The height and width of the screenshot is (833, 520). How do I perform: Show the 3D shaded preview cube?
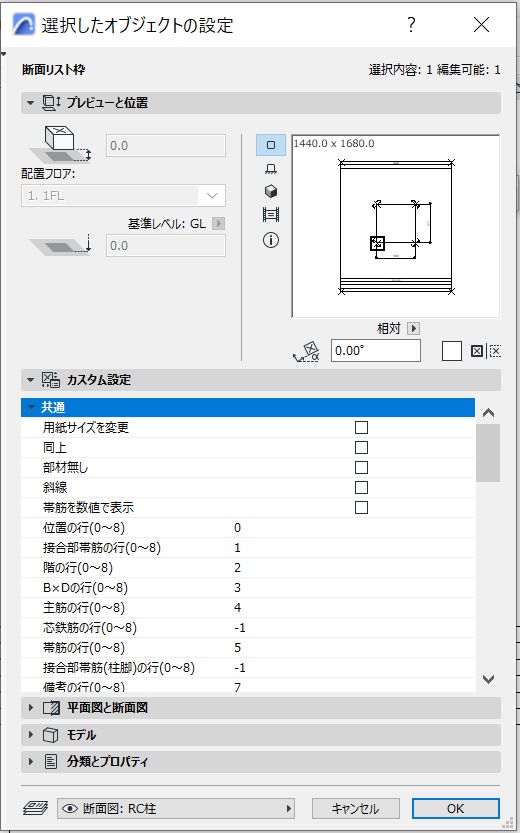click(x=271, y=191)
